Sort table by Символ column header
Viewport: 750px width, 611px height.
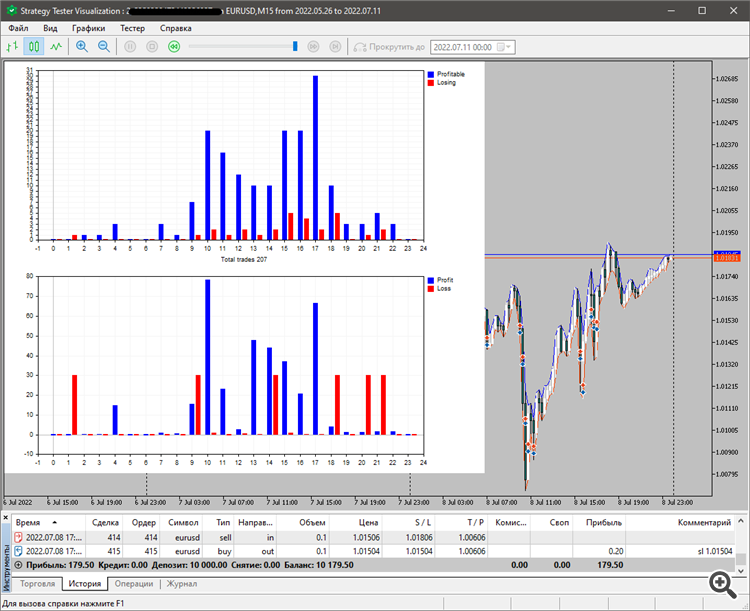click(183, 522)
